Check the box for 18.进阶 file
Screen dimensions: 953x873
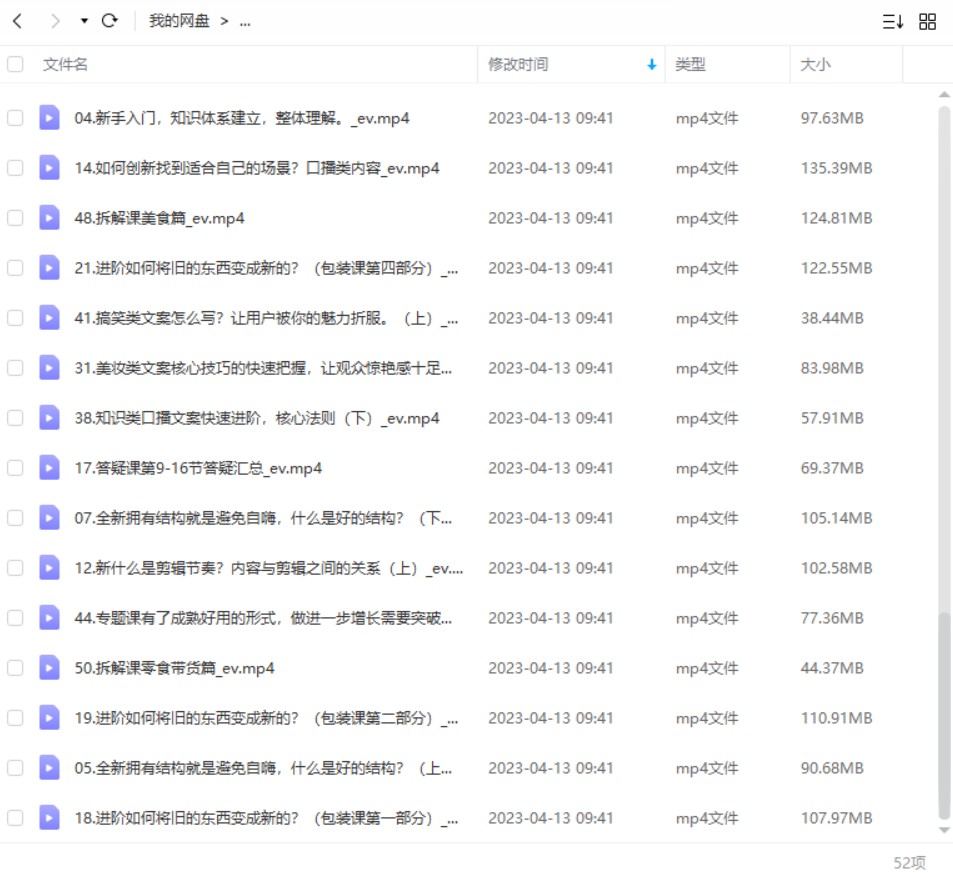click(15, 818)
